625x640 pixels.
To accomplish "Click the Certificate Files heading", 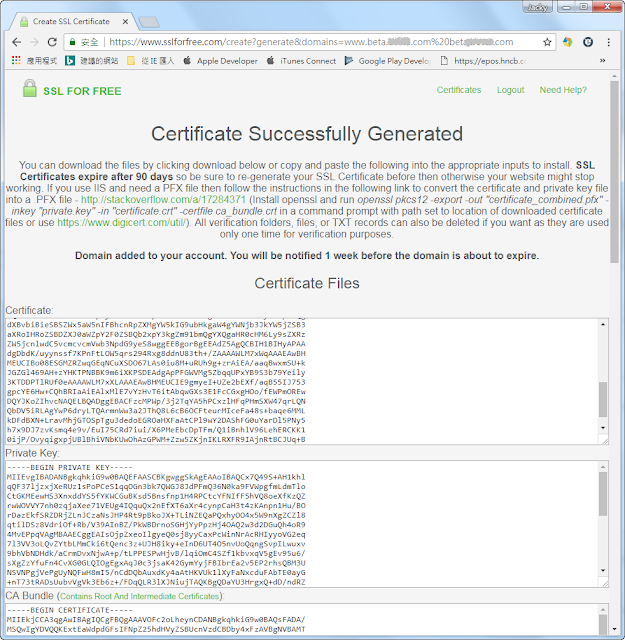I will (x=307, y=283).
